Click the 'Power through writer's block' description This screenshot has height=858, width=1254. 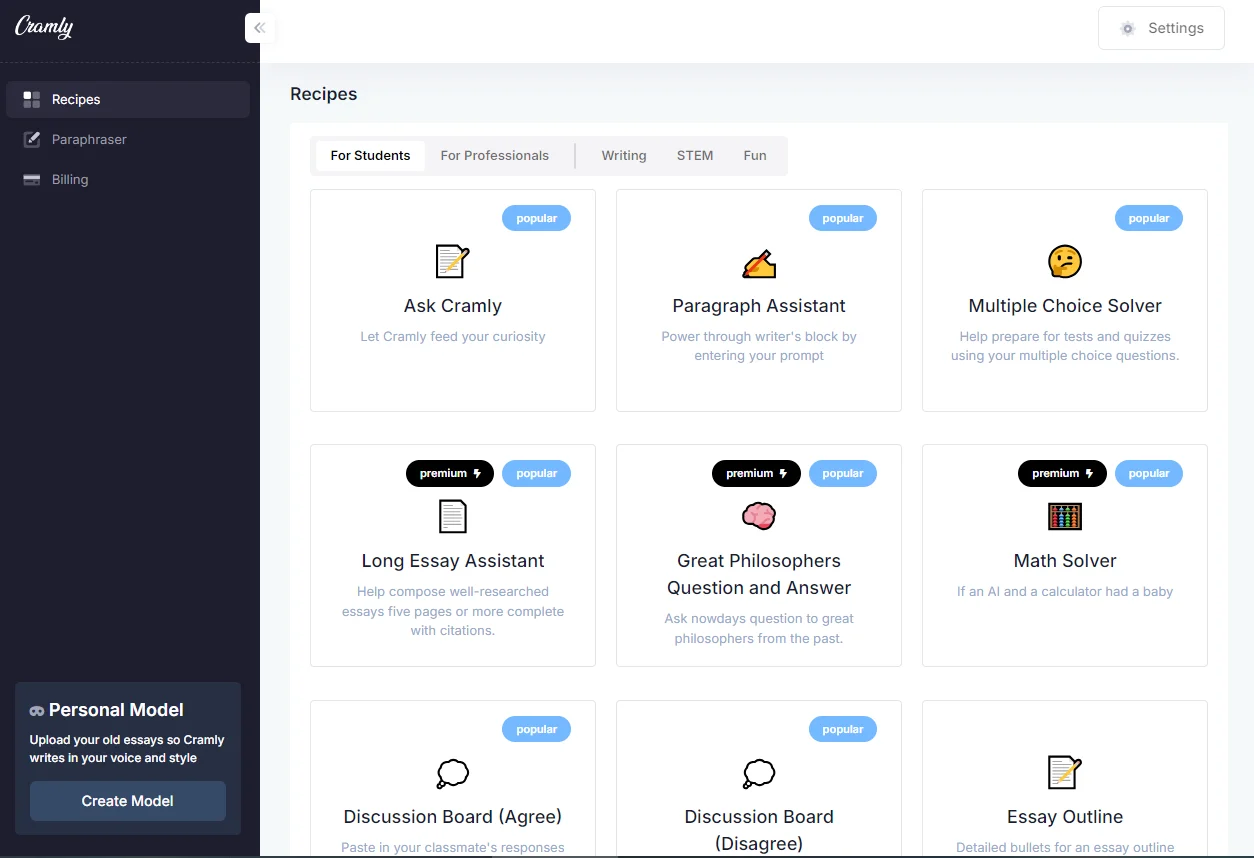coord(759,346)
